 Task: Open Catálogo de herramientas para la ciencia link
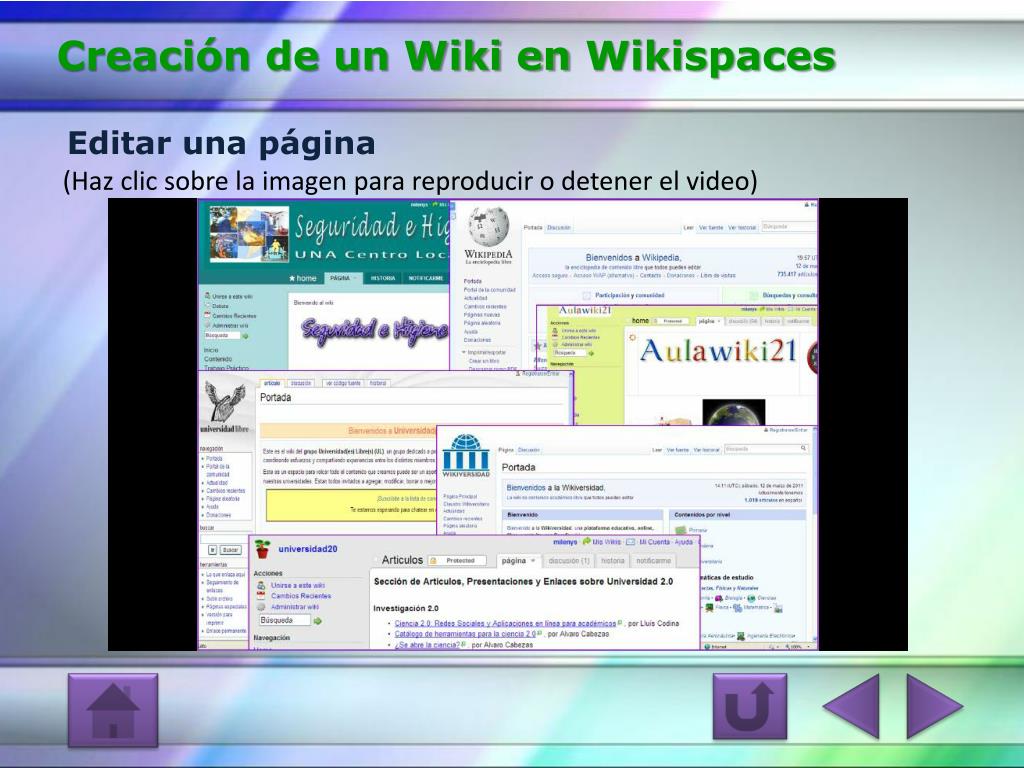(465, 633)
